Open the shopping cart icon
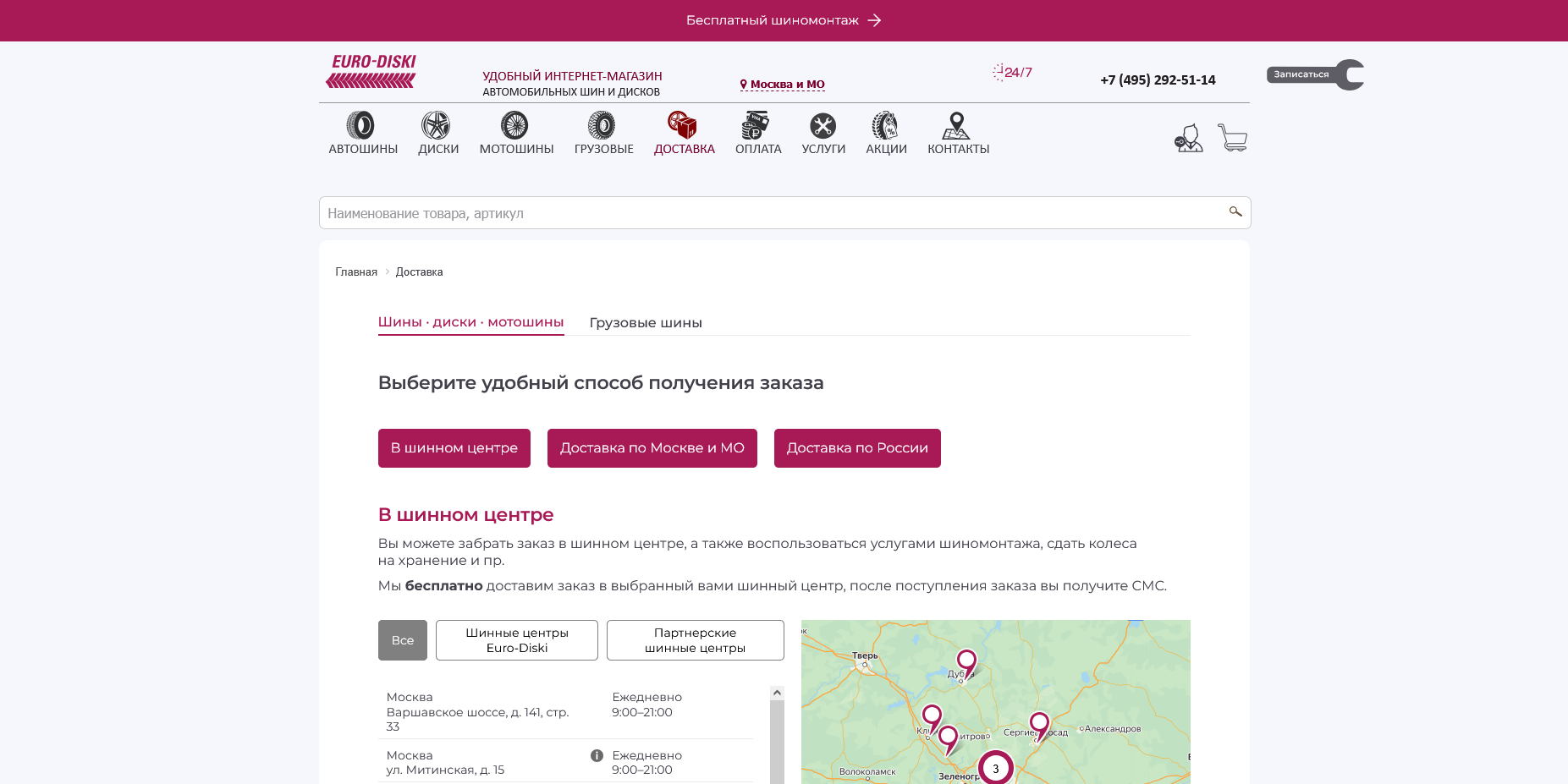The image size is (1568, 784). click(x=1233, y=138)
